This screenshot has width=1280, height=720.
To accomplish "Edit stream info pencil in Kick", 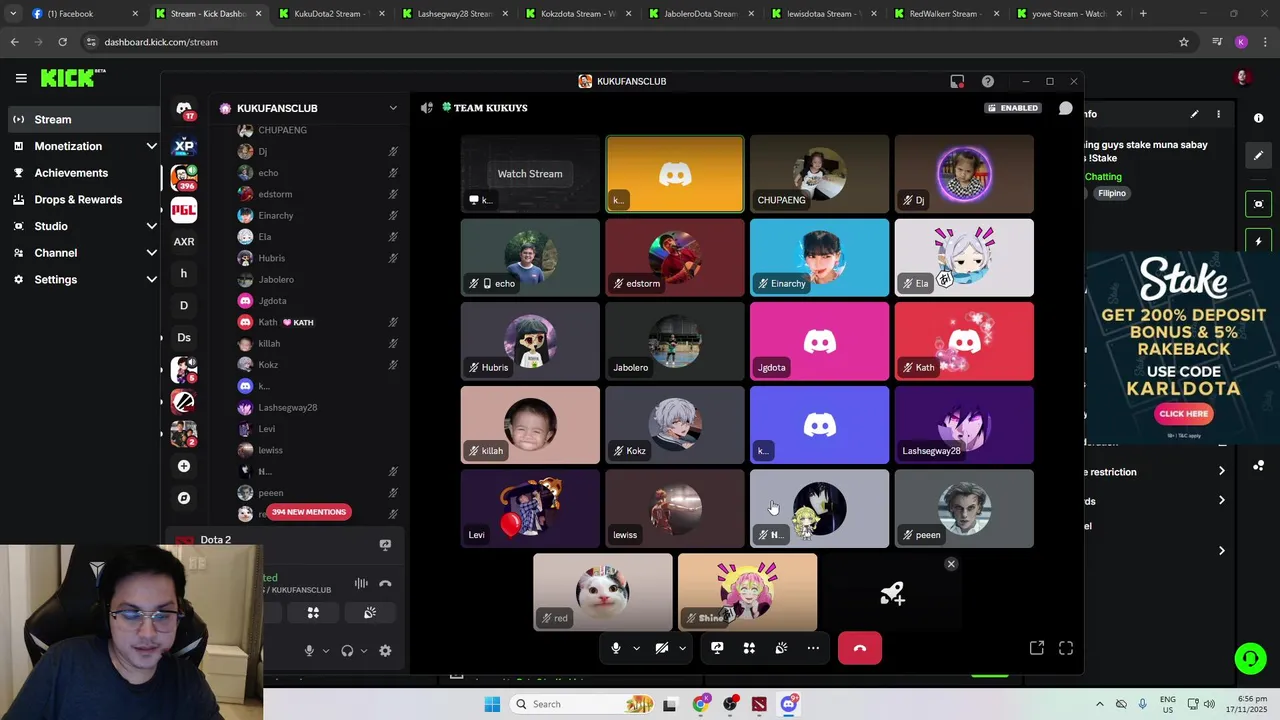I will pos(1194,115).
